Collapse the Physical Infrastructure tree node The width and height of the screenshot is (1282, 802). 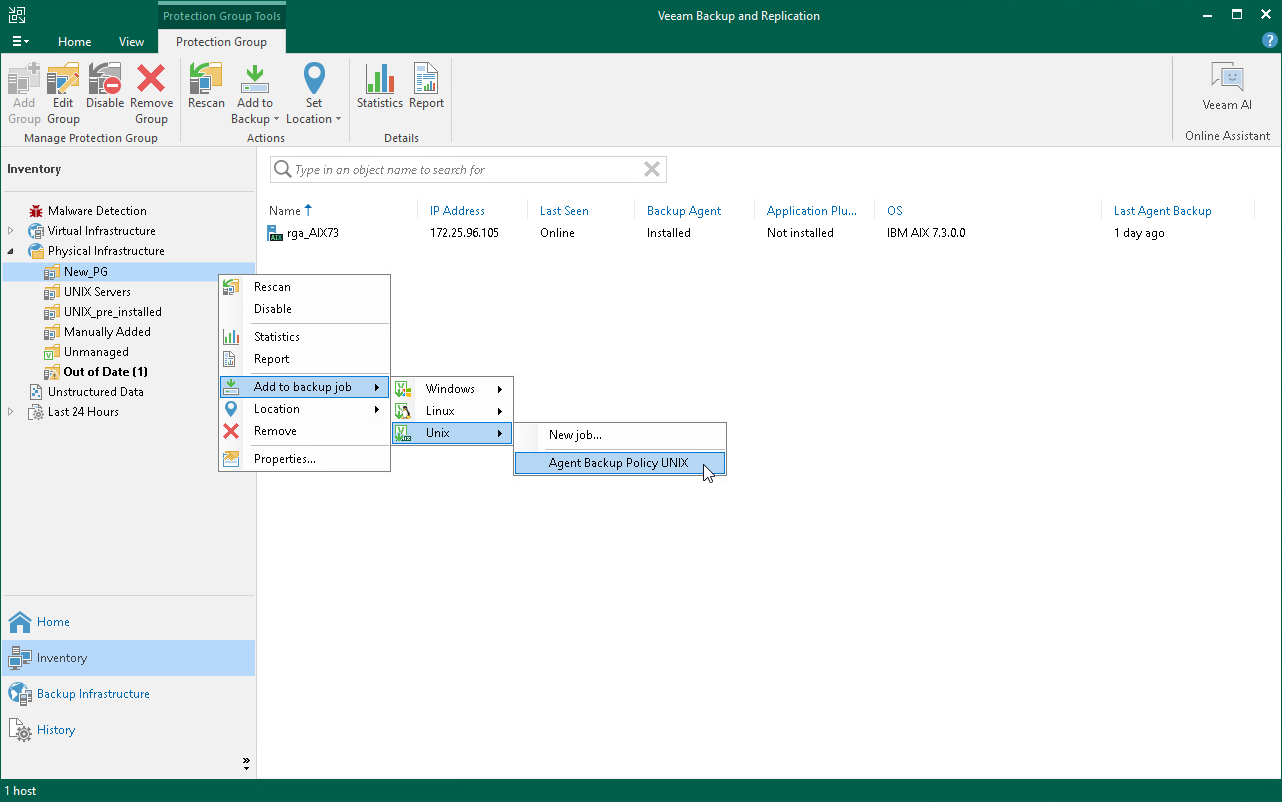click(x=11, y=252)
